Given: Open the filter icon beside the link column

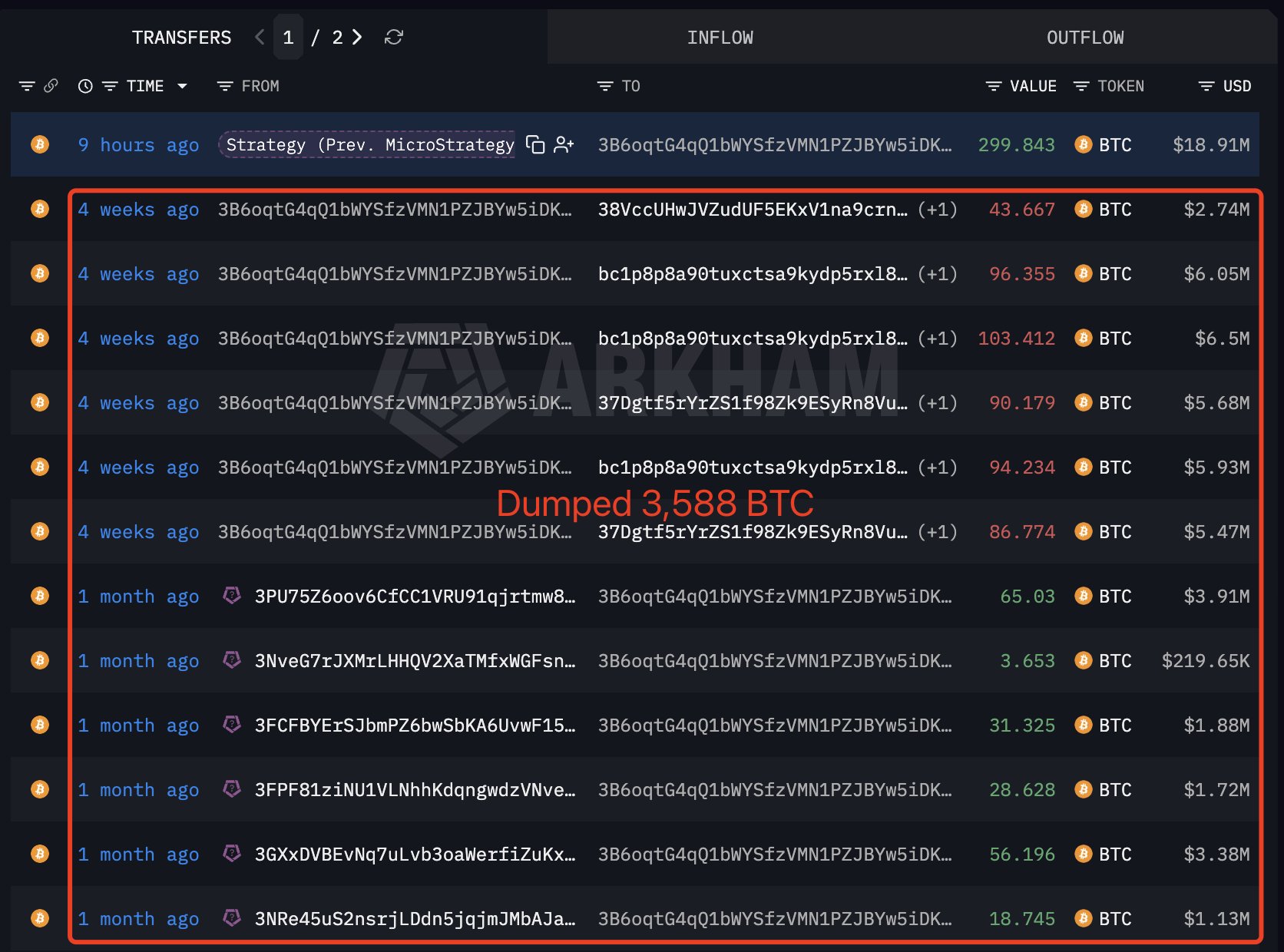Looking at the screenshot, I should pyautogui.click(x=27, y=86).
